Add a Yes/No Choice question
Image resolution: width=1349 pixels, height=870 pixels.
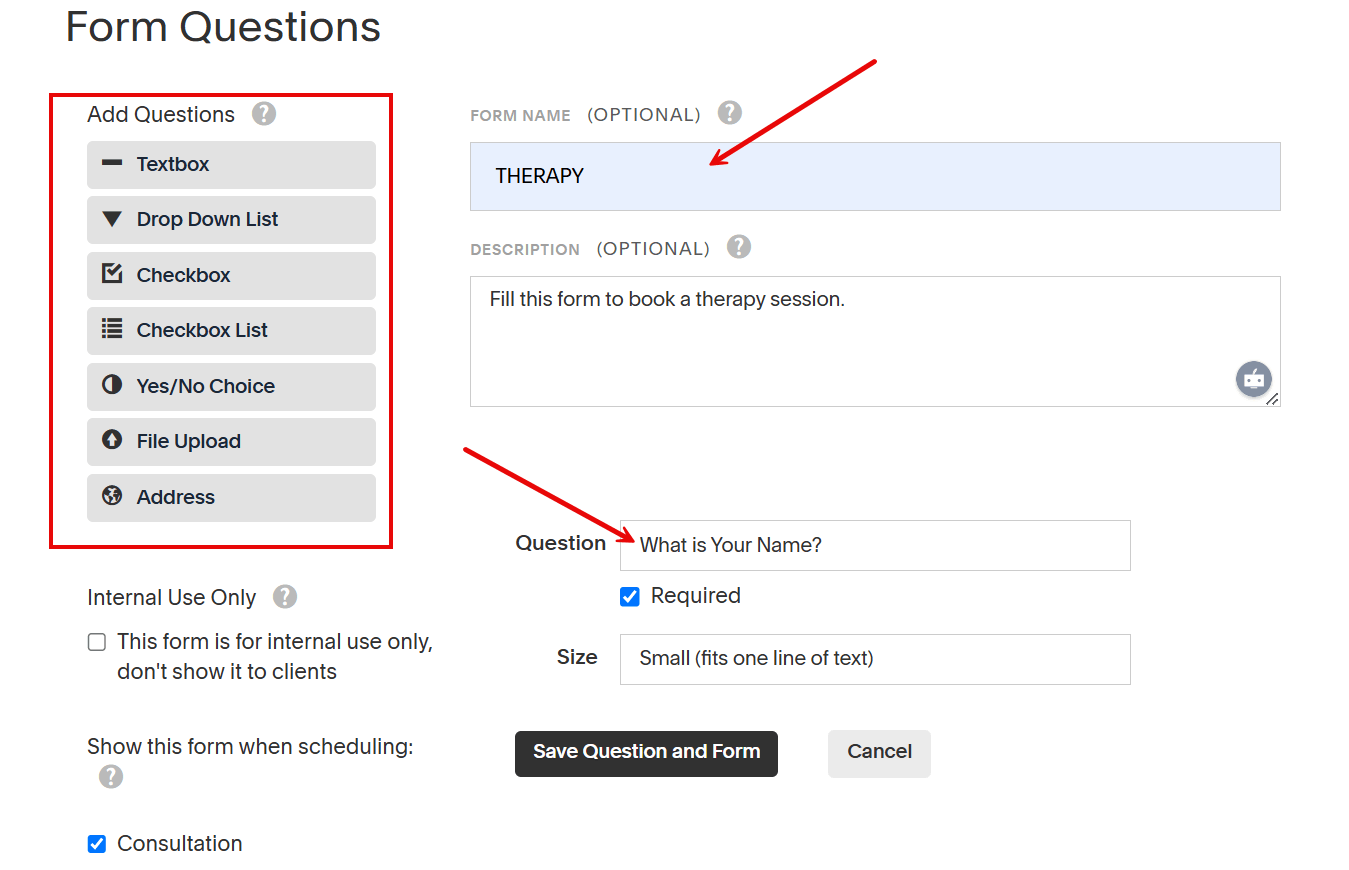pyautogui.click(x=230, y=386)
